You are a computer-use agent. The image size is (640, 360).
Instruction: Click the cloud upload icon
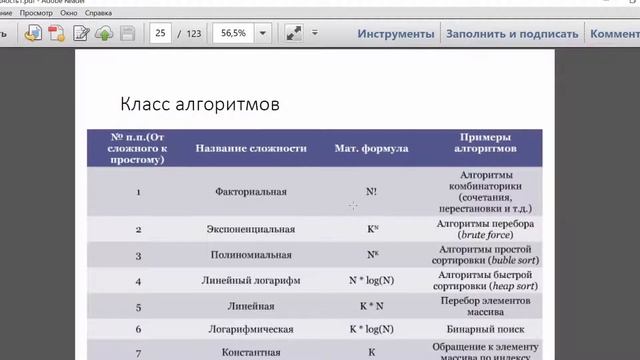(x=104, y=33)
